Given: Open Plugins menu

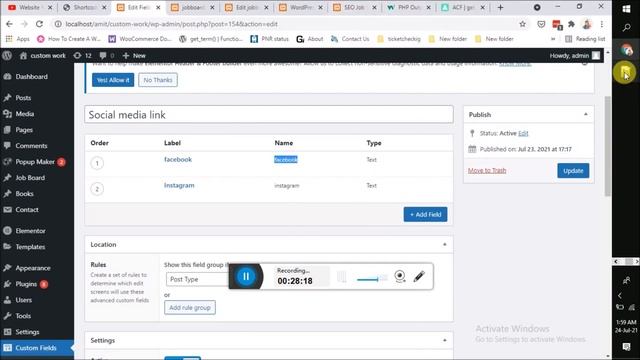Looking at the screenshot, I should point(26,284).
